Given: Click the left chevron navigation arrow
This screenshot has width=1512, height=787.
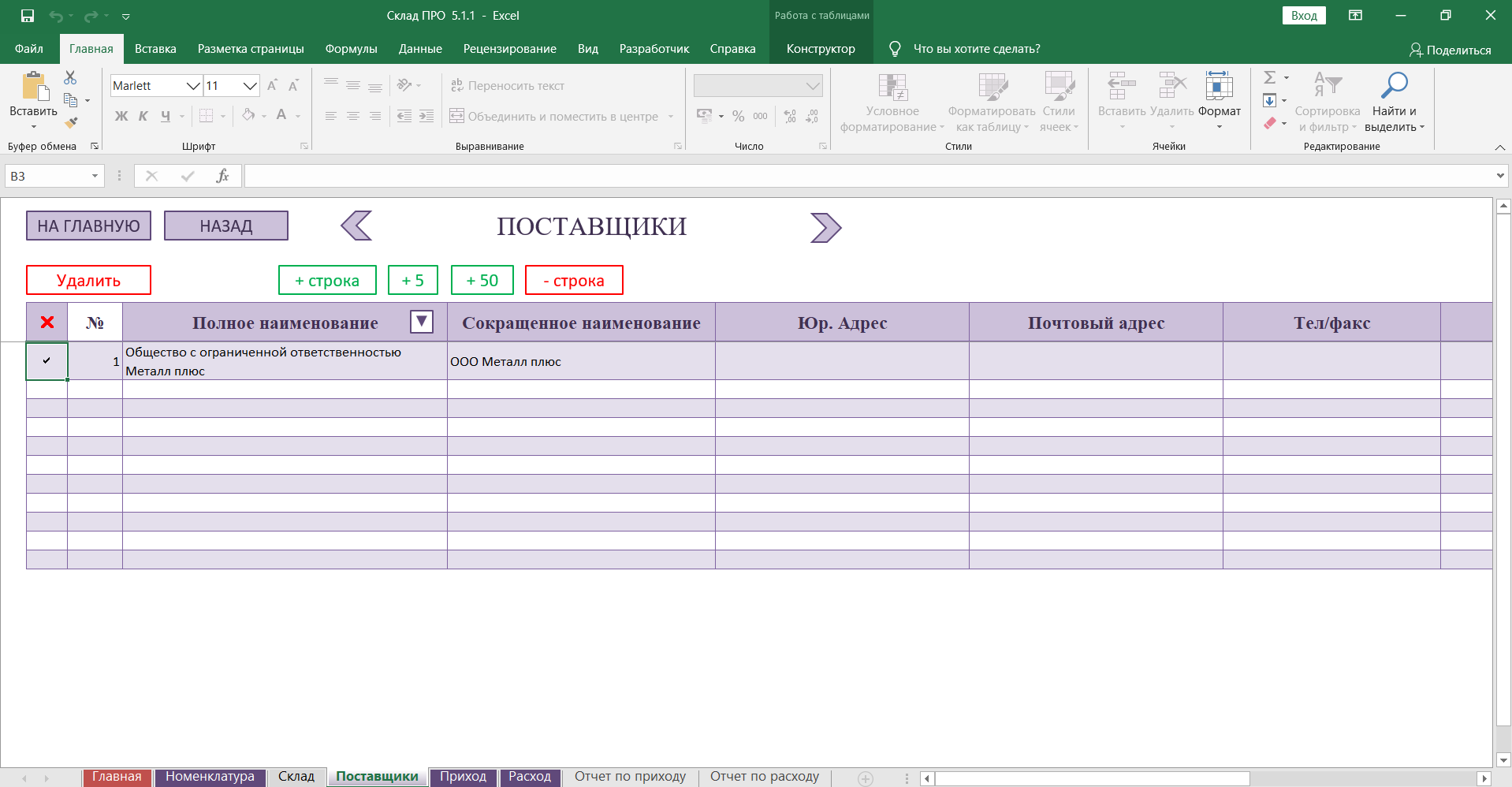Looking at the screenshot, I should tap(356, 226).
